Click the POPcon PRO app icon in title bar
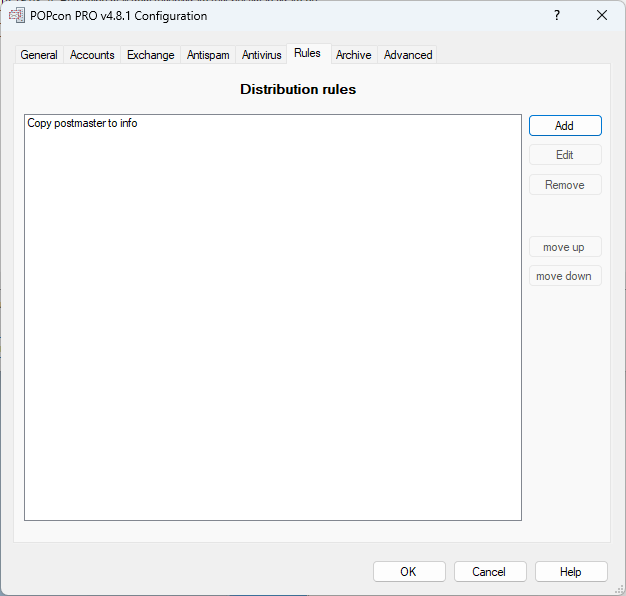This screenshot has height=596, width=626. pyautogui.click(x=17, y=16)
